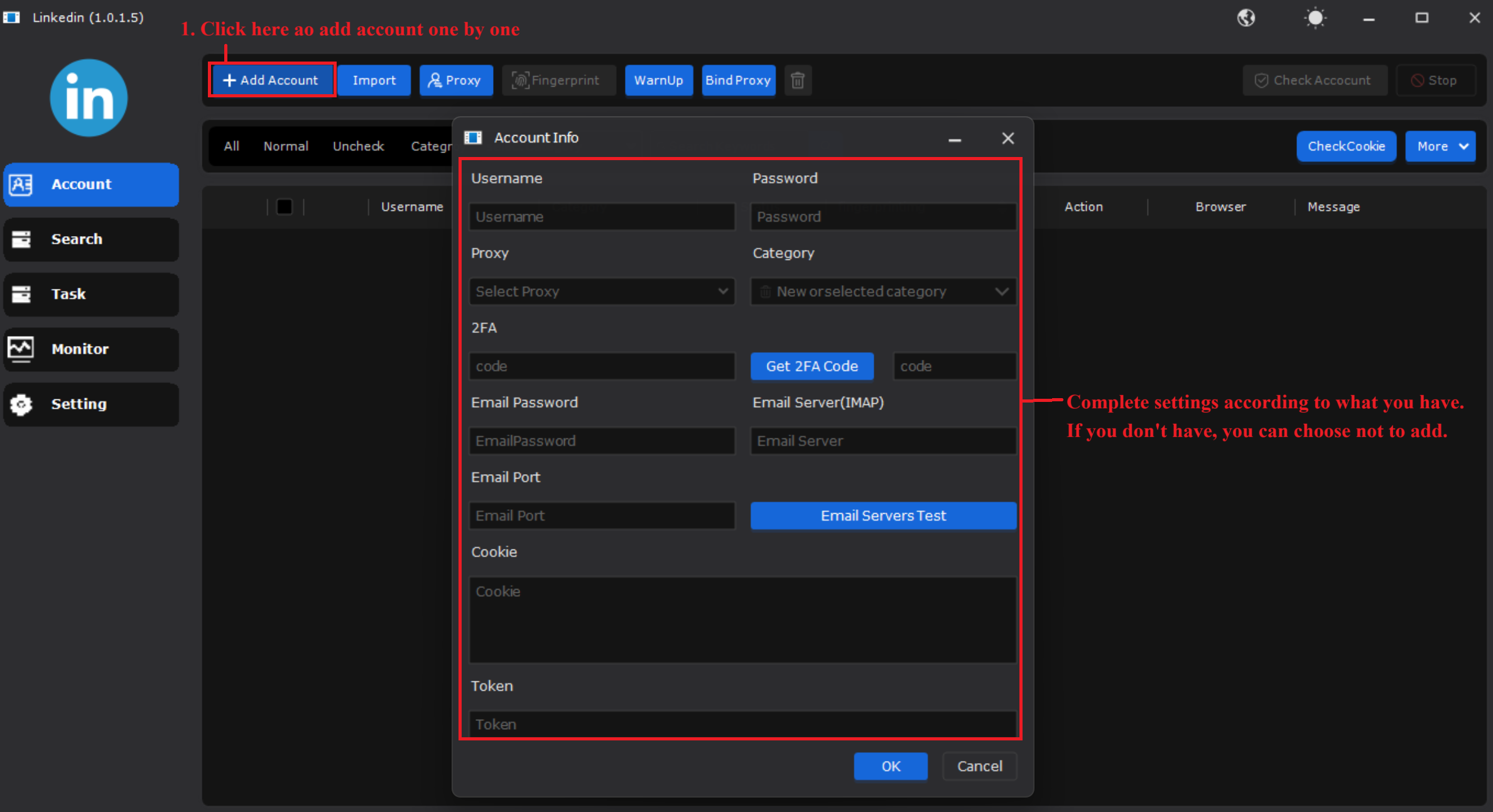
Task: Focus the Email Server input field
Action: (x=883, y=441)
